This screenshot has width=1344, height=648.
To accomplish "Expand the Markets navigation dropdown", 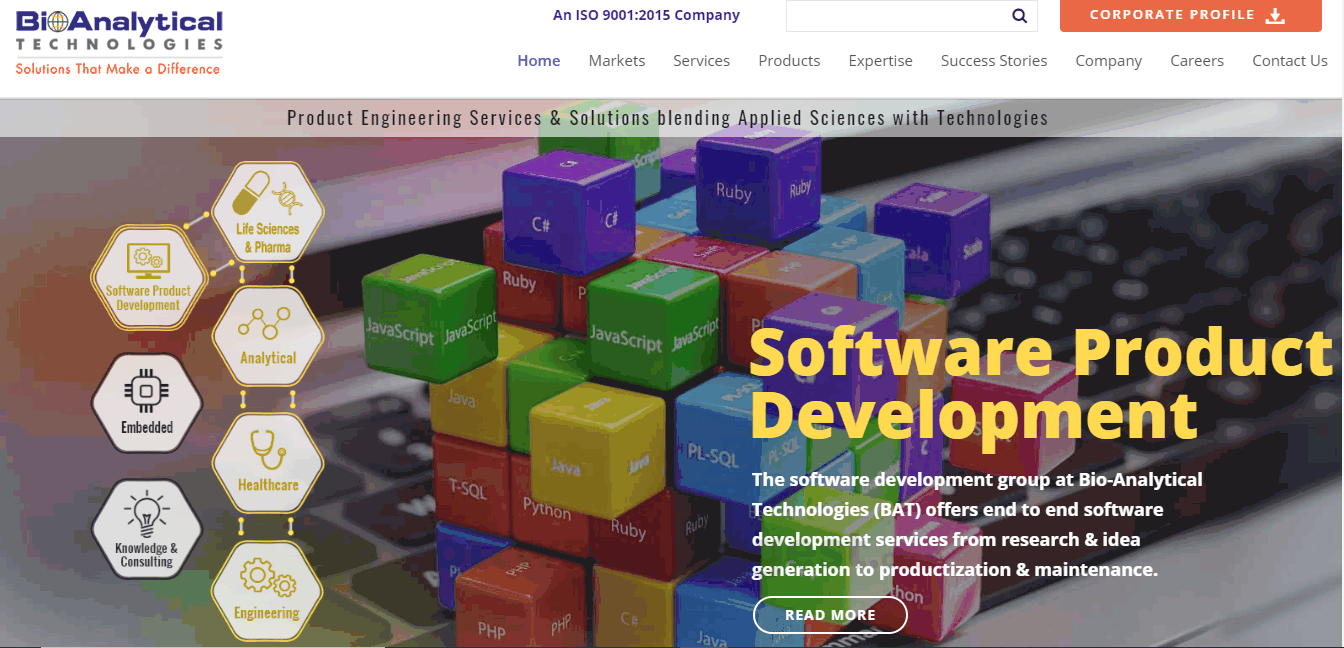I will click(617, 60).
